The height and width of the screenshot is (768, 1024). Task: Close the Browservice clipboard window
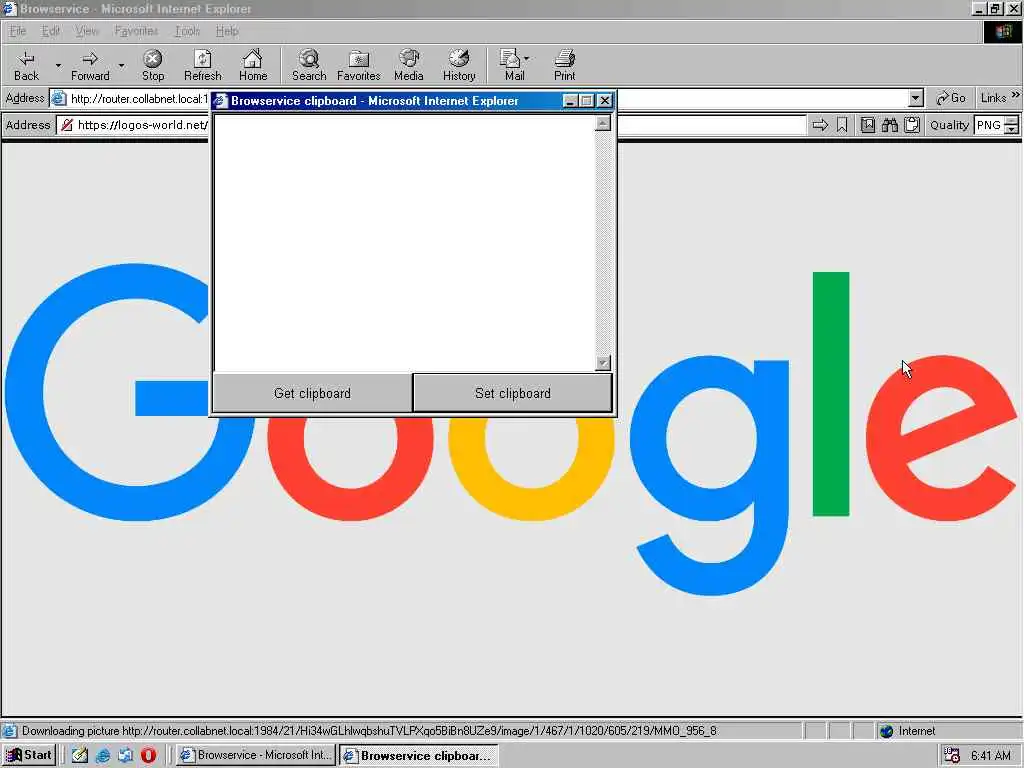coord(605,101)
